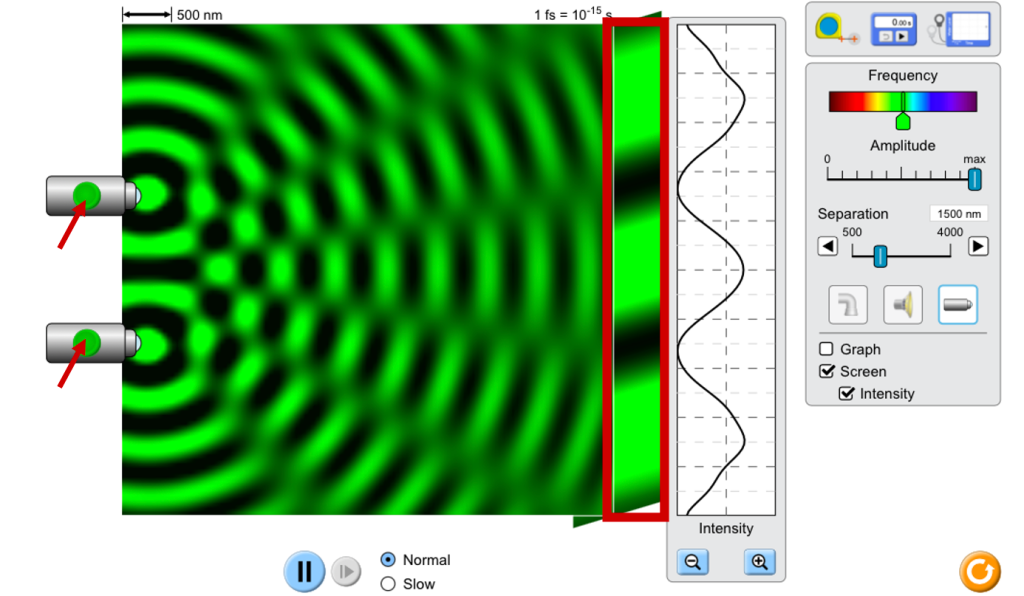The width and height of the screenshot is (1024, 596).
Task: Pick the measuring tape tool
Action: (835, 29)
